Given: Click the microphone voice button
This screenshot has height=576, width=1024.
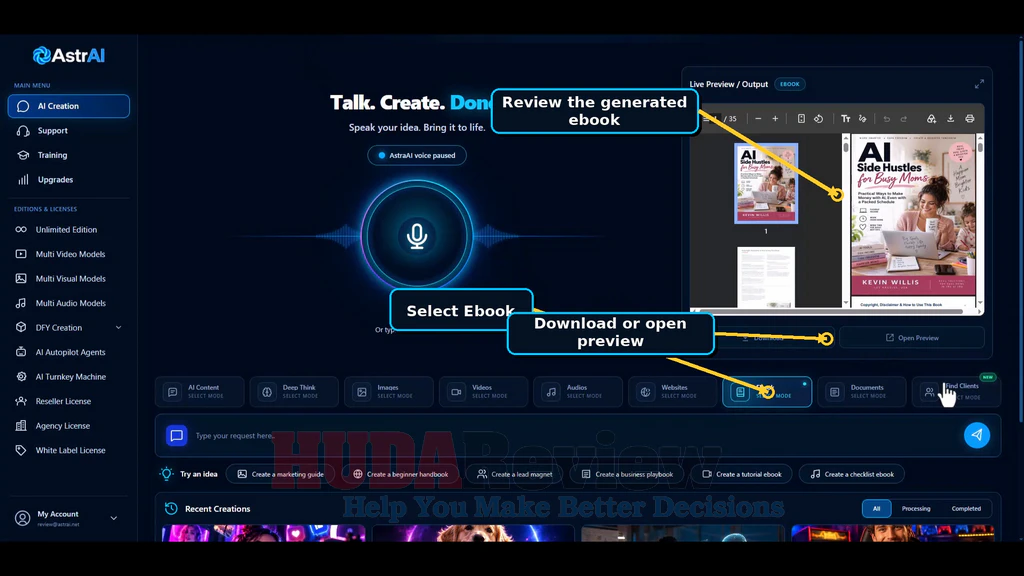Looking at the screenshot, I should 417,236.
